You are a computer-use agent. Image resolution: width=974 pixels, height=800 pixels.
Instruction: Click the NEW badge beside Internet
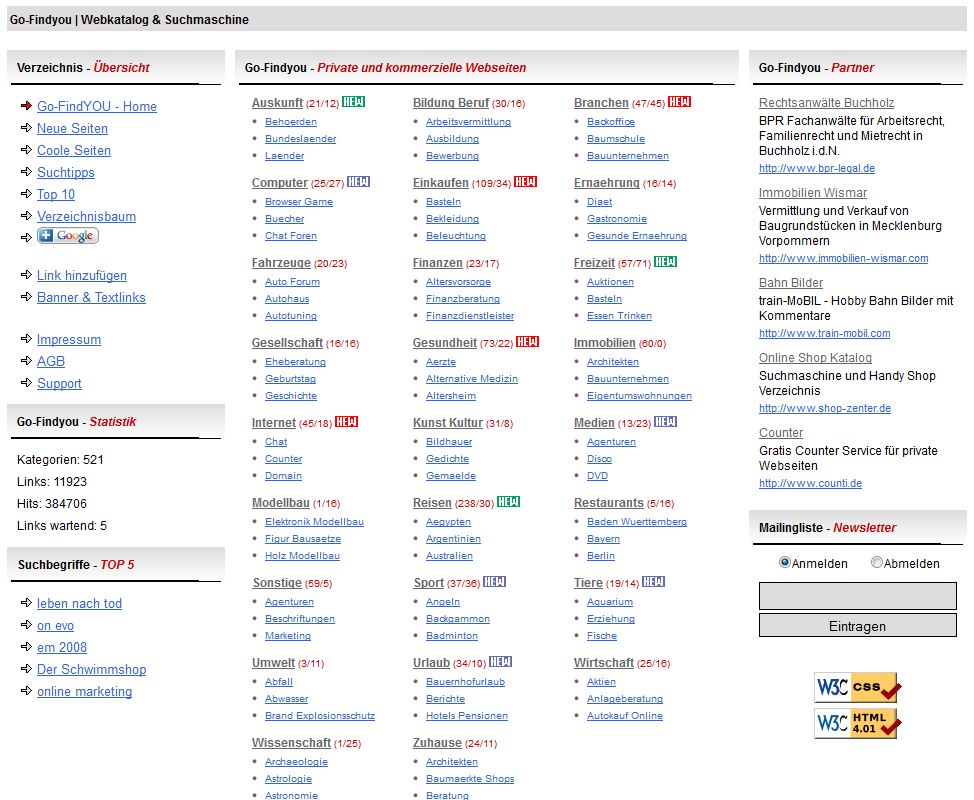pos(347,422)
